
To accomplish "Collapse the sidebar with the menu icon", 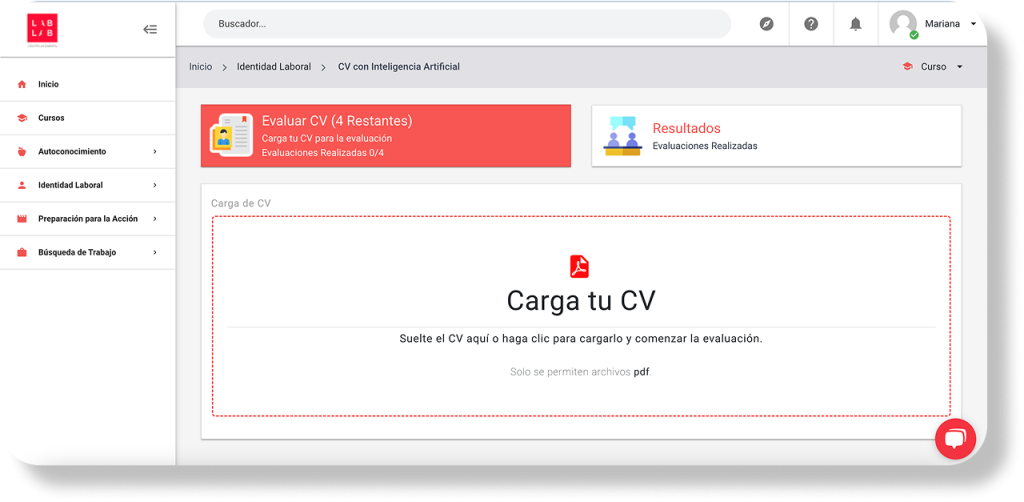I will (x=150, y=29).
